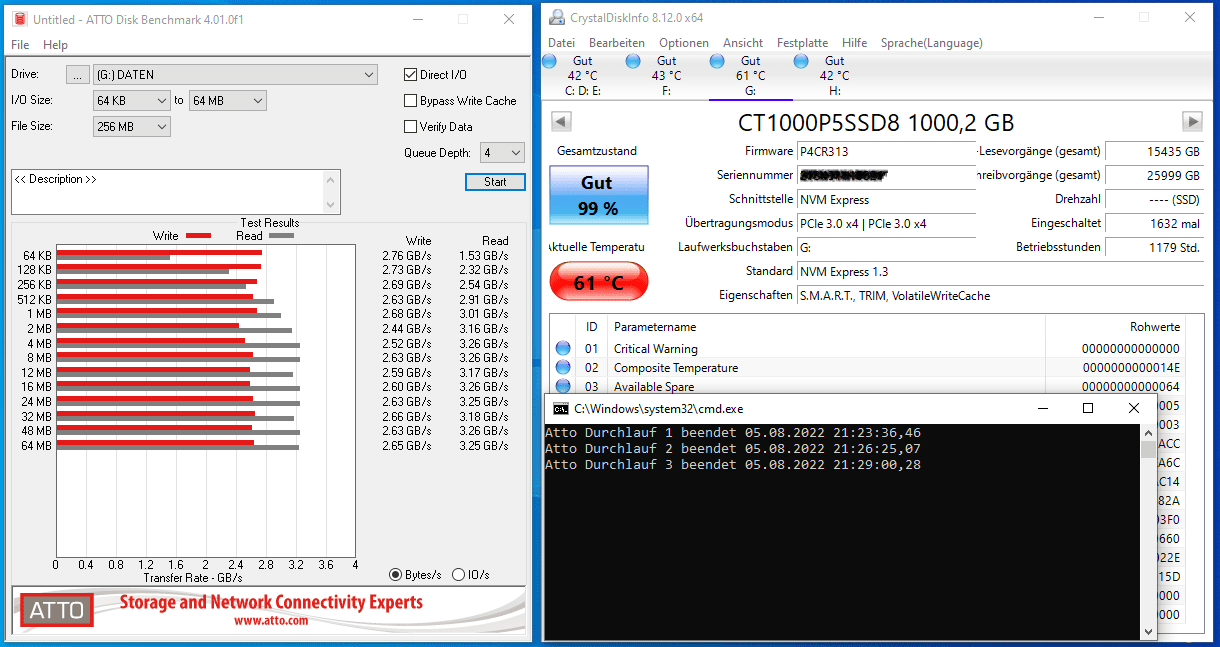Click the Description box scroll down arrow
This screenshot has width=1220, height=647.
[332, 206]
